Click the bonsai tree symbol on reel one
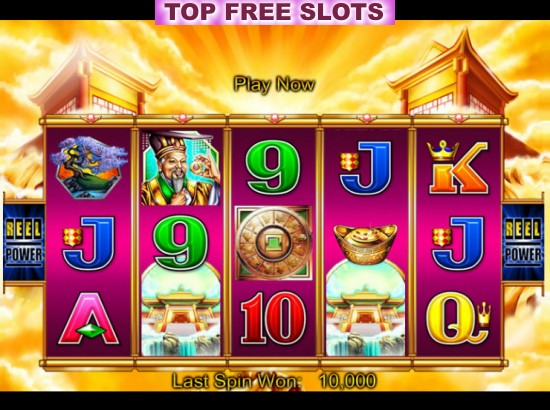The height and width of the screenshot is (410, 550). (89, 168)
